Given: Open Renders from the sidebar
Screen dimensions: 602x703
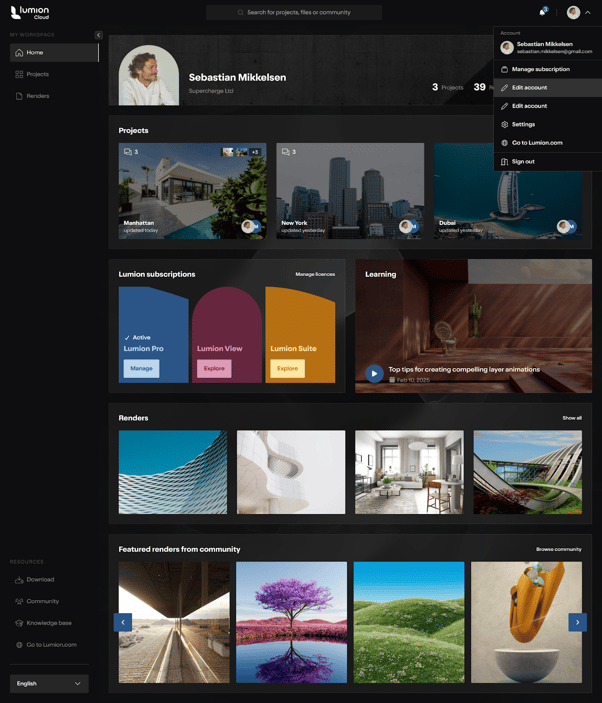Looking at the screenshot, I should coord(37,96).
